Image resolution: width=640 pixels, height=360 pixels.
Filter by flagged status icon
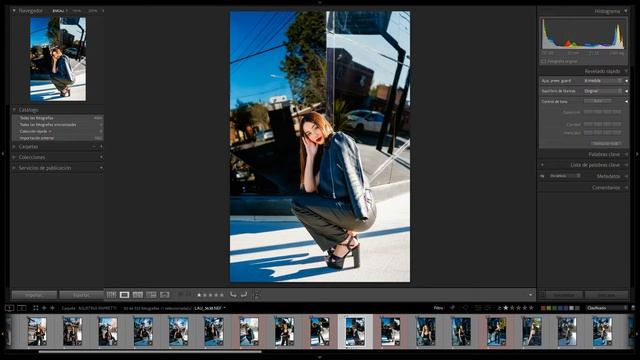[x=452, y=308]
